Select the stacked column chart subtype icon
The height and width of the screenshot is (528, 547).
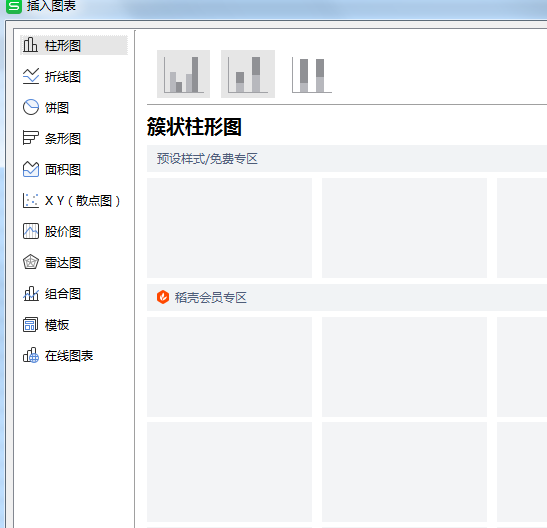pos(248,74)
